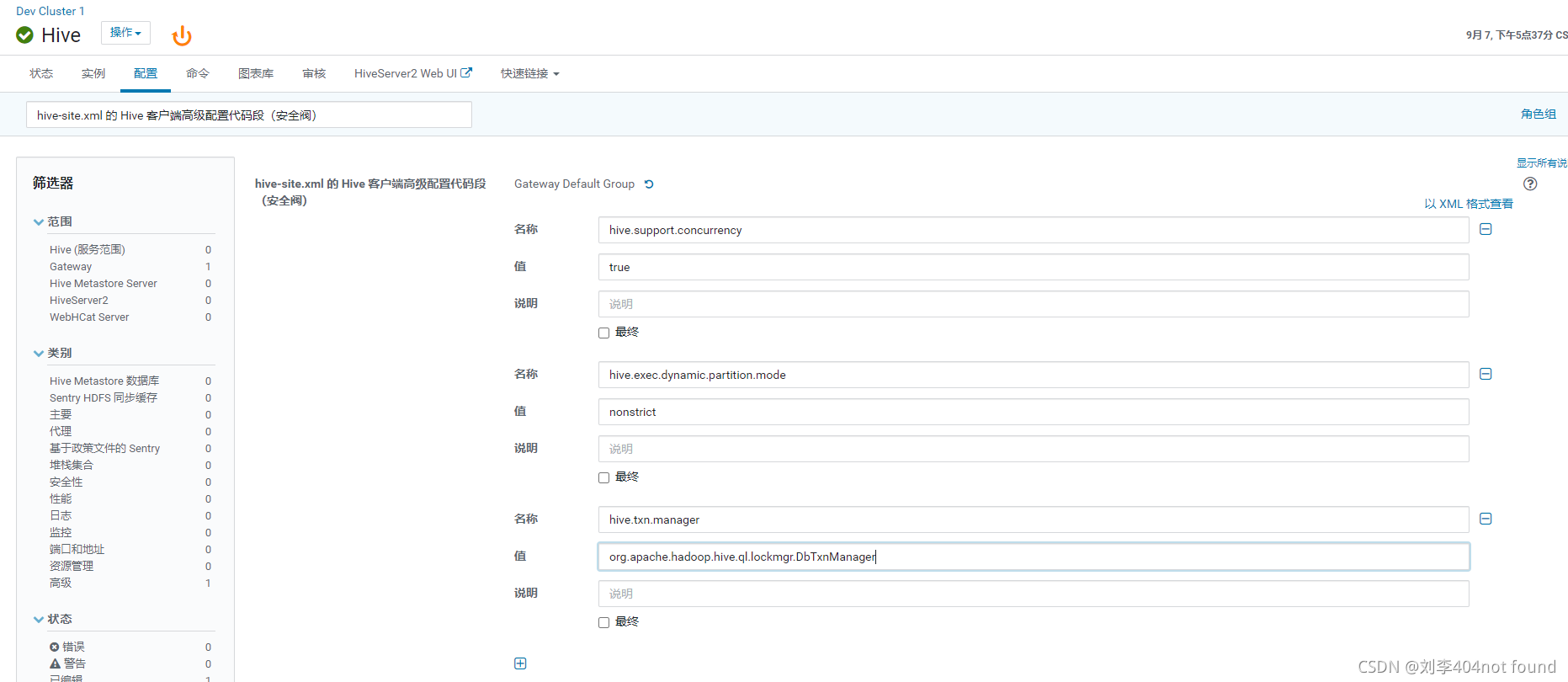1568x682 pixels.
Task: Click the DbTxnManager value field
Action: point(1034,557)
